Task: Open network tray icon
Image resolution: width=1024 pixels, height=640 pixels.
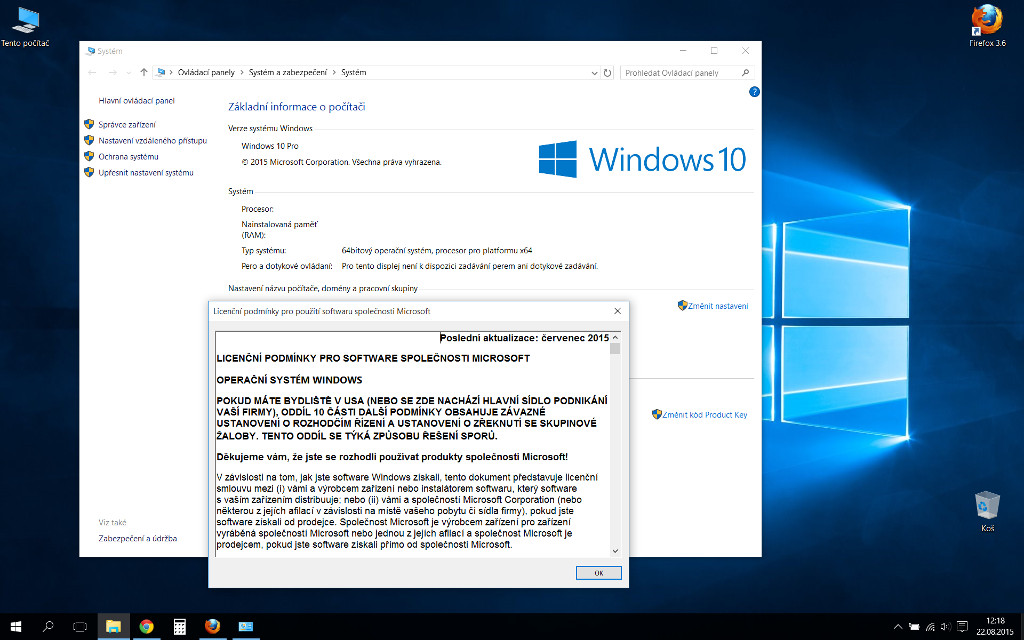Action: pos(930,627)
